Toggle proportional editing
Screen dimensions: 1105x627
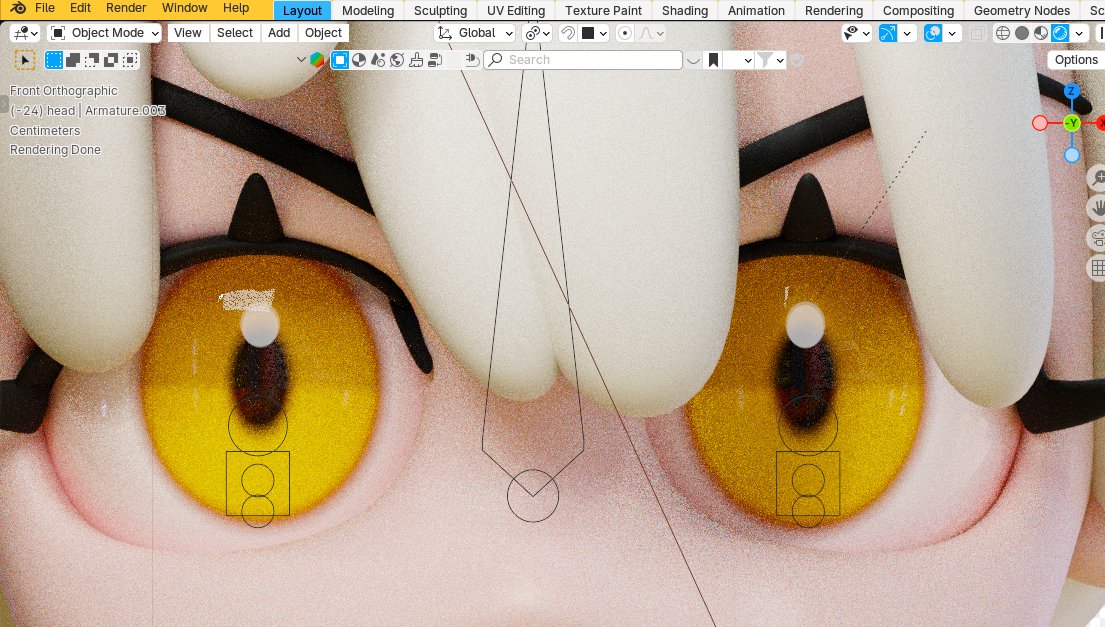[x=624, y=33]
